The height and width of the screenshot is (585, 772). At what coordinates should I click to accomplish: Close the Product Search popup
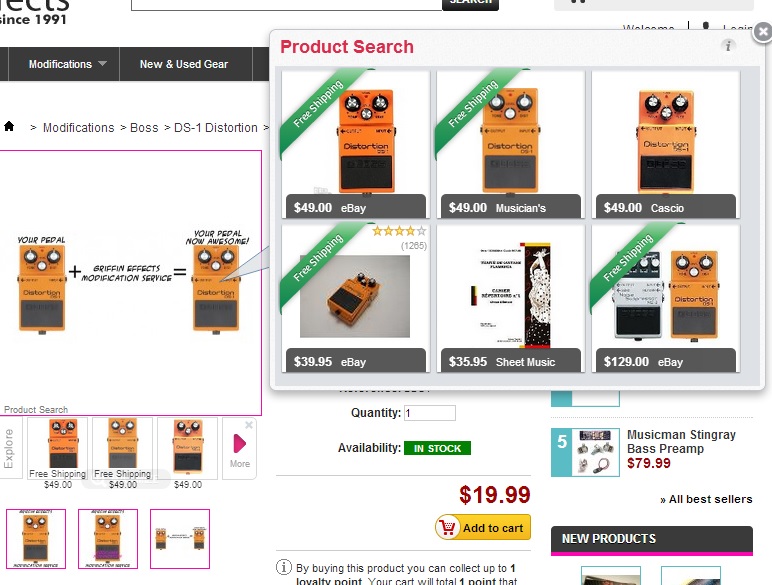coord(763,32)
